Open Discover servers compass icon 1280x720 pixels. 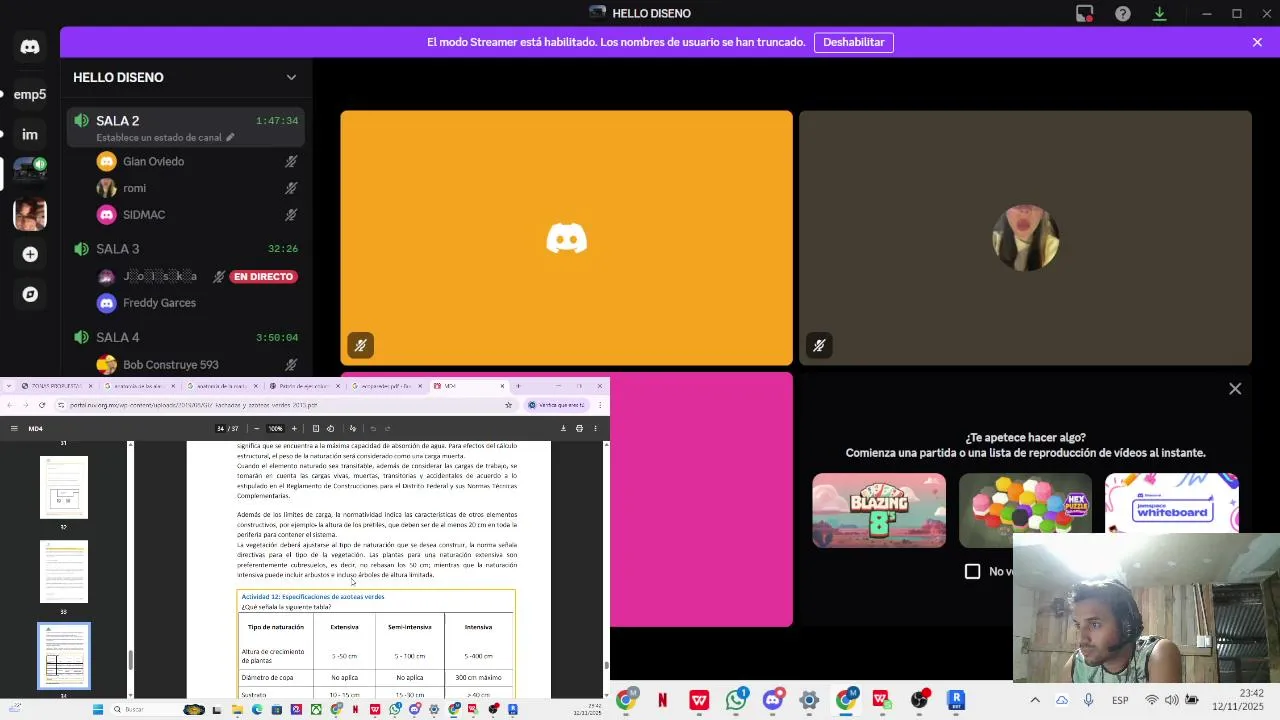click(30, 294)
